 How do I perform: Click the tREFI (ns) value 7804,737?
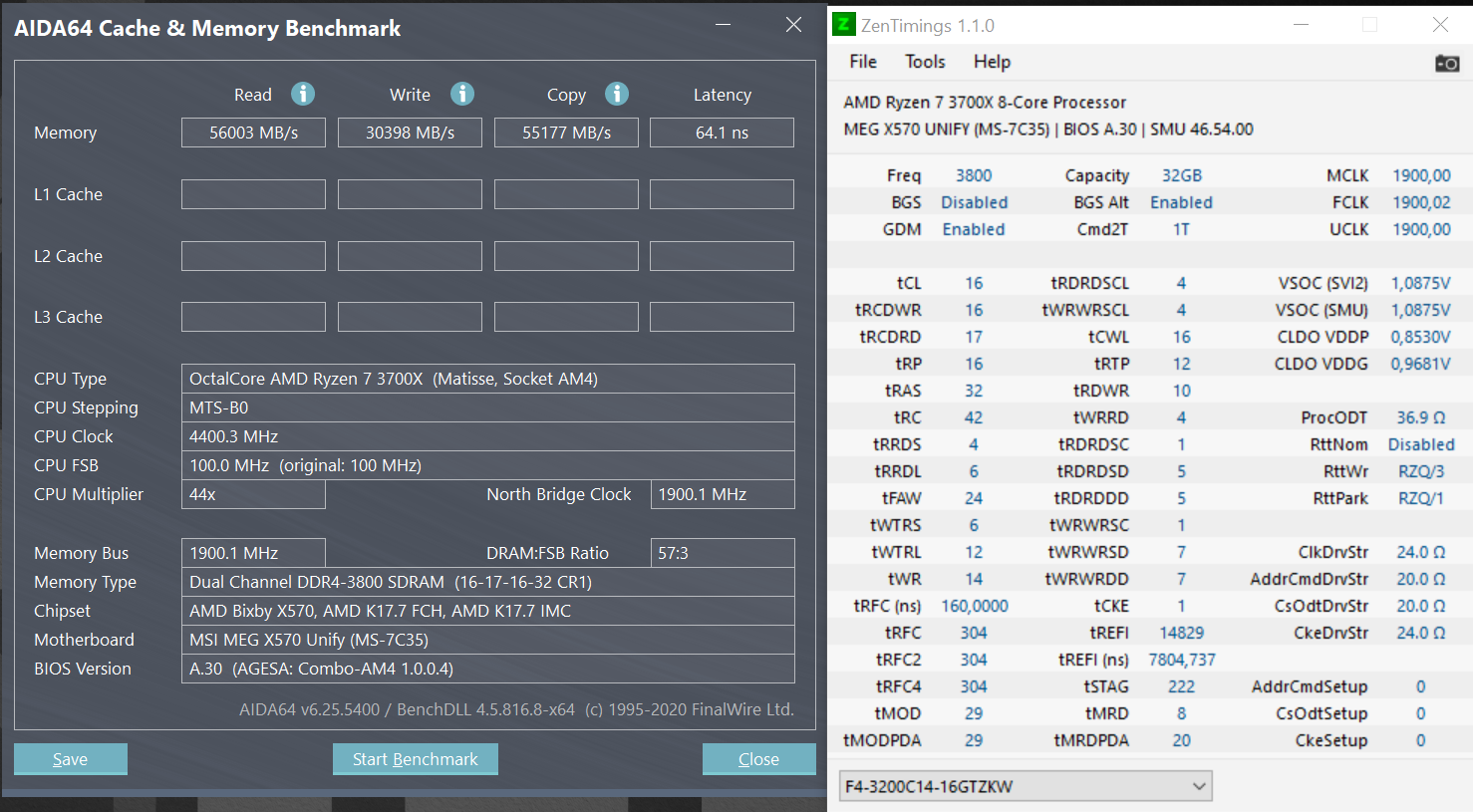tap(1182, 660)
